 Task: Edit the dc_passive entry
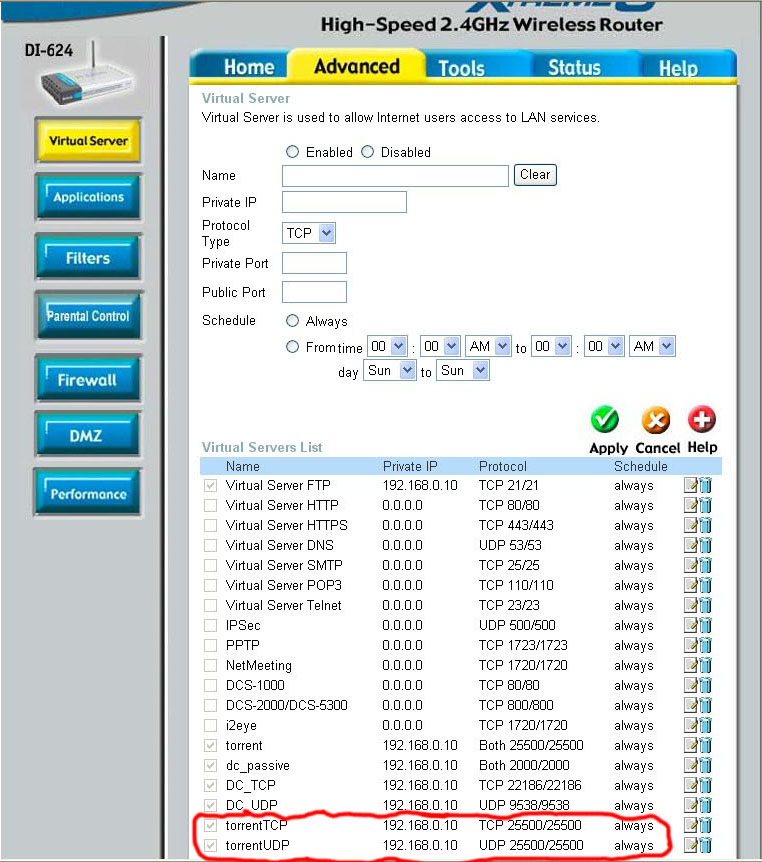691,765
